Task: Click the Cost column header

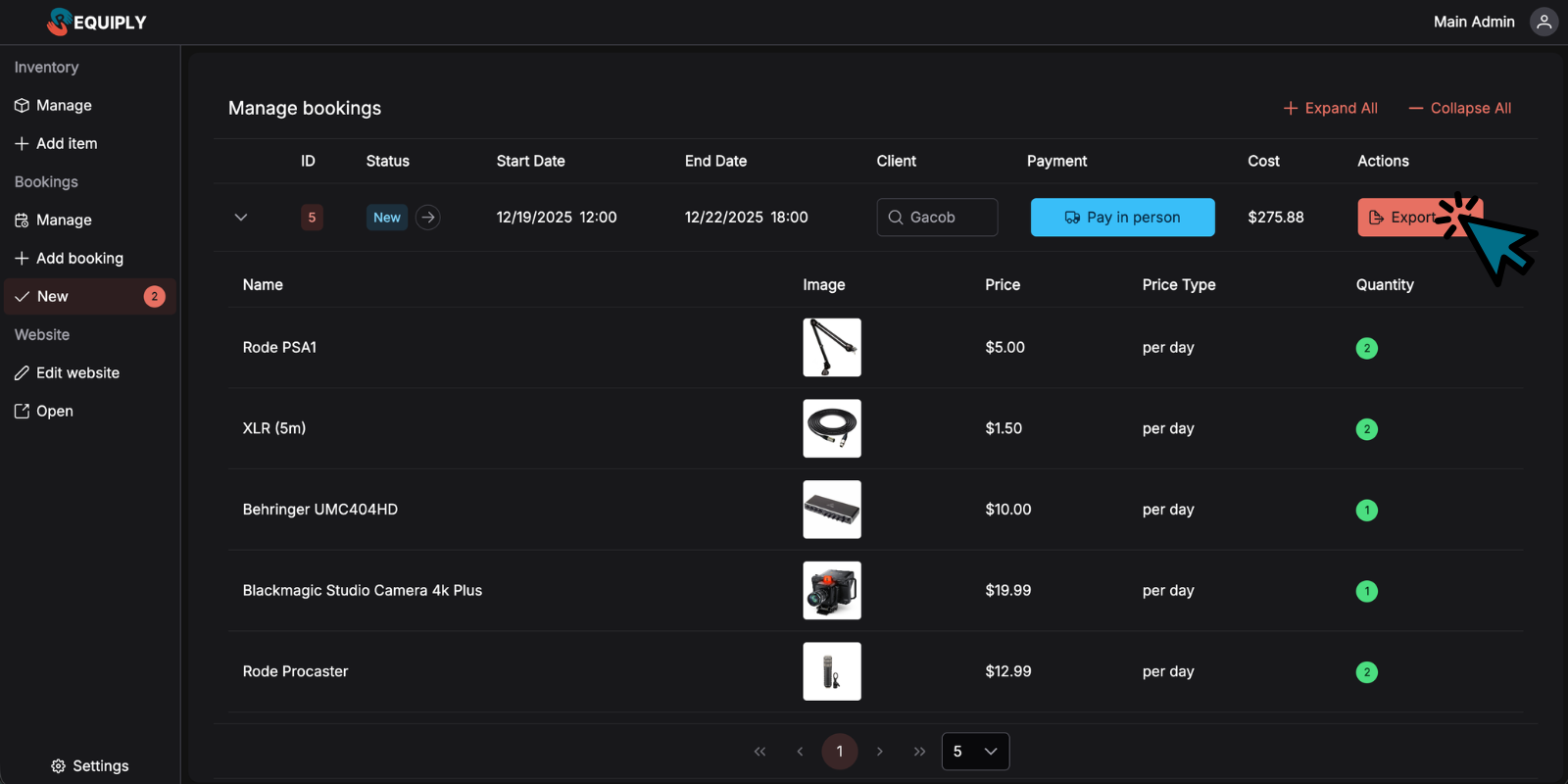Action: tap(1263, 161)
